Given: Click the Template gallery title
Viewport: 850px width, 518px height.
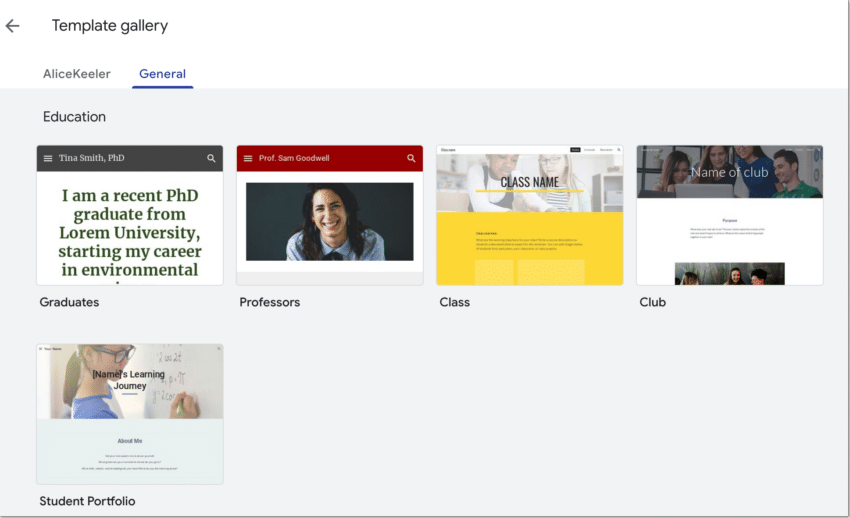Looking at the screenshot, I should click(x=110, y=26).
